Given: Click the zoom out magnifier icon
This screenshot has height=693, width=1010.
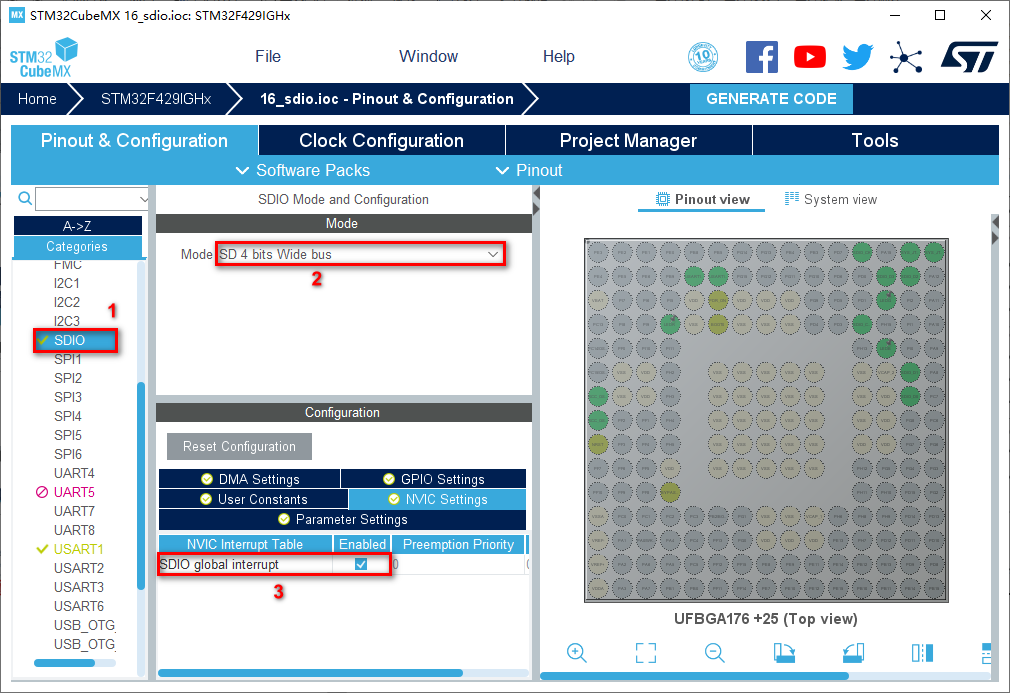Looking at the screenshot, I should coord(714,653).
